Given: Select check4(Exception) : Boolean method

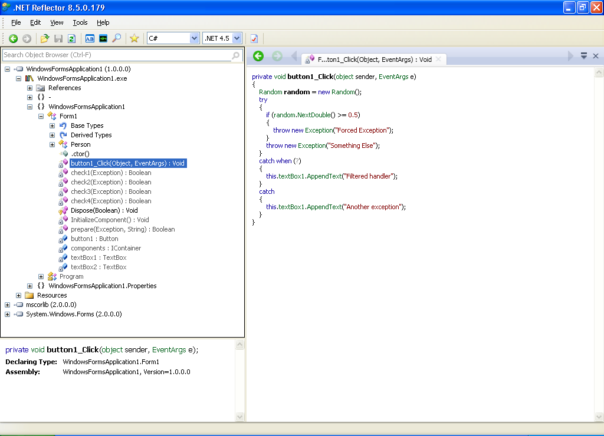Looking at the screenshot, I should [111, 201].
